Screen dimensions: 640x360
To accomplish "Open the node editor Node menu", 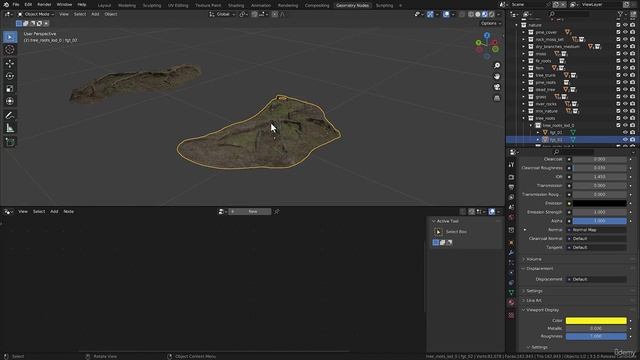I will [69, 211].
